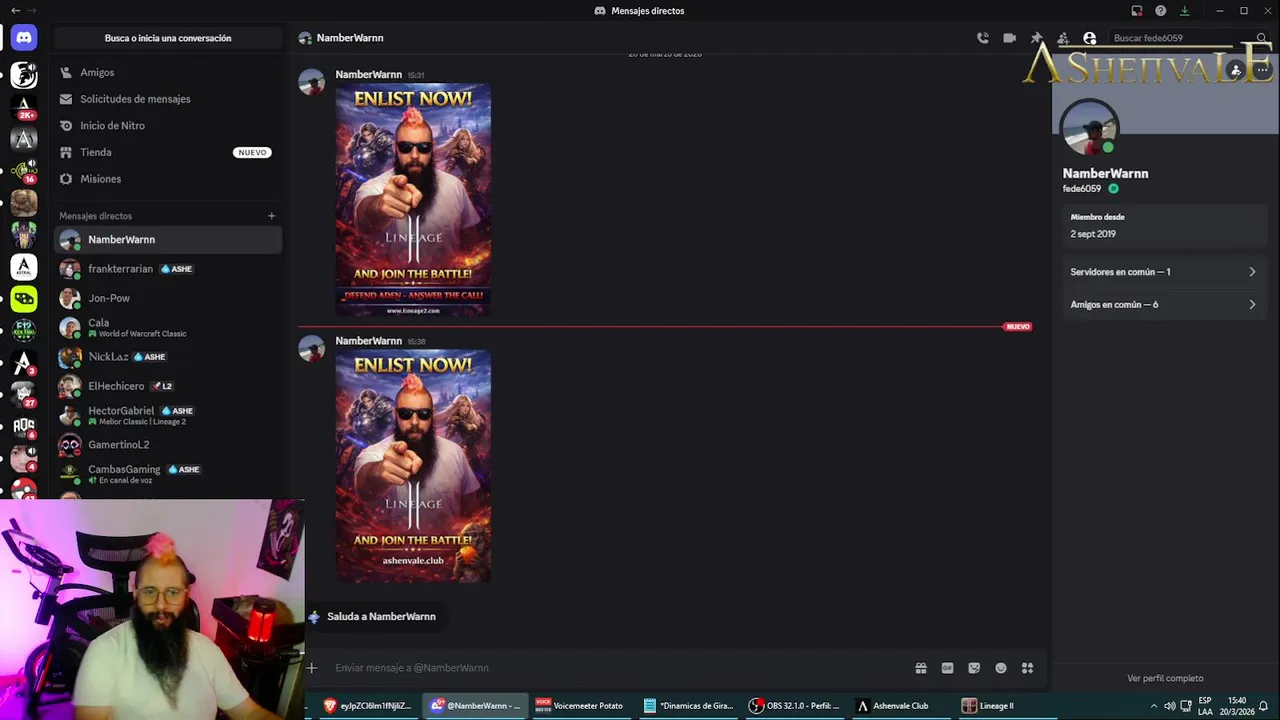Send a gift with the gift icon

(921, 668)
